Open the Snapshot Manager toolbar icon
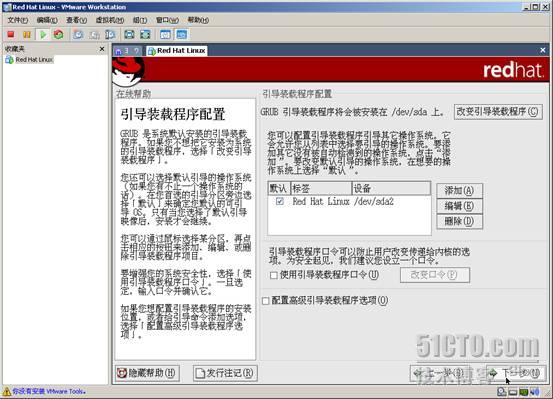 tap(110, 34)
